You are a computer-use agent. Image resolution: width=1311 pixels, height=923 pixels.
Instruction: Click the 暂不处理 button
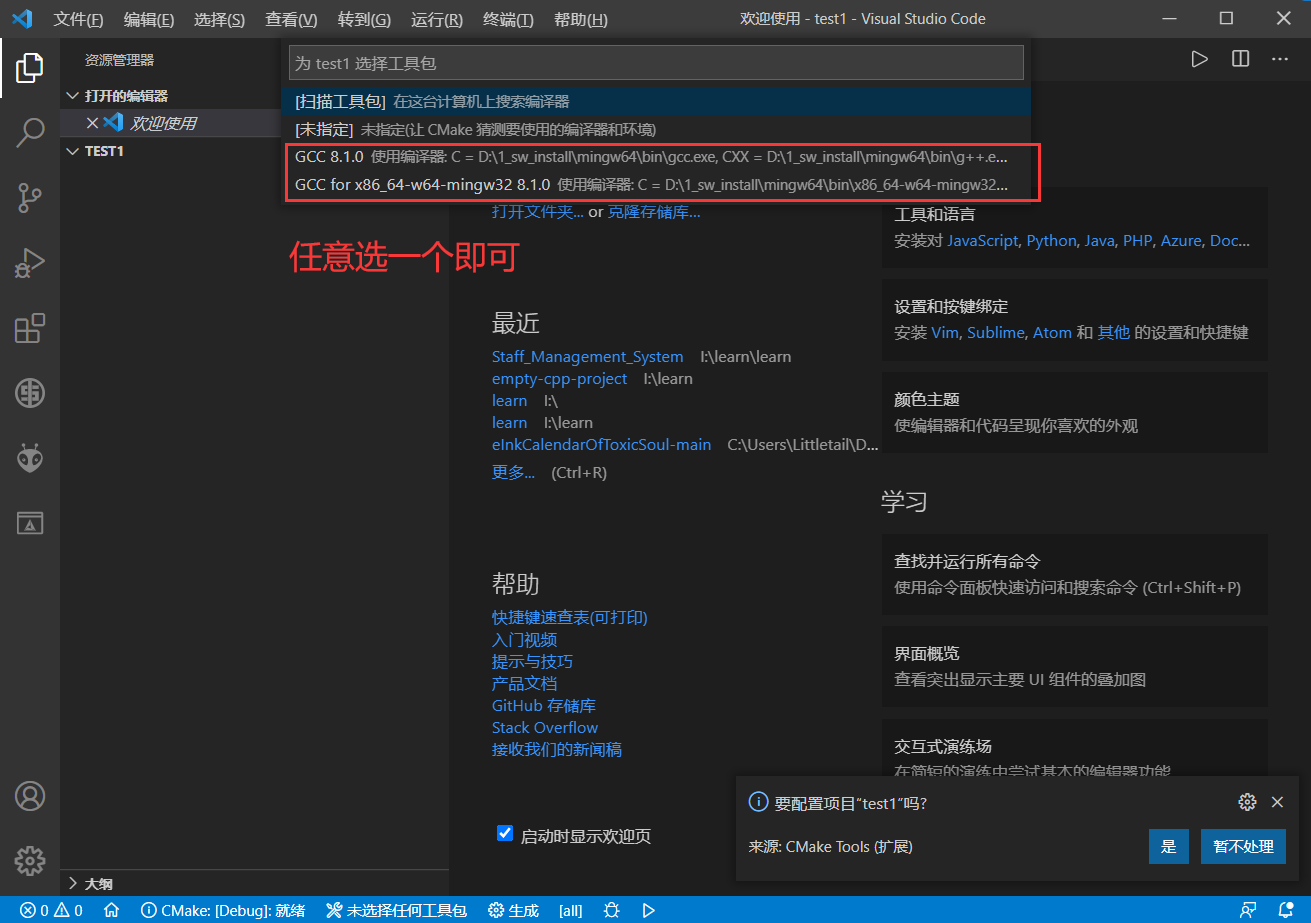click(x=1243, y=846)
